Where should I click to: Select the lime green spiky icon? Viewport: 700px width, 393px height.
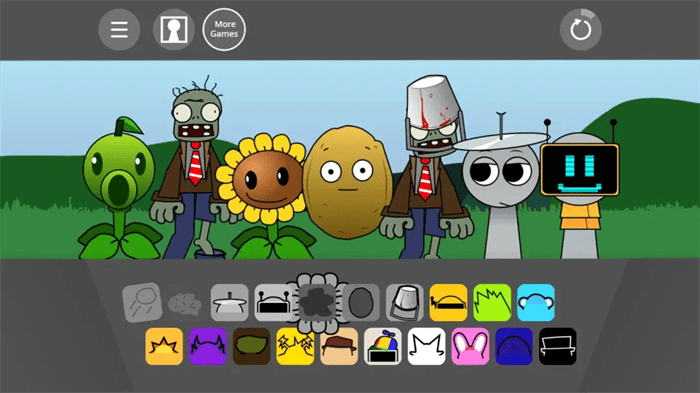point(492,302)
